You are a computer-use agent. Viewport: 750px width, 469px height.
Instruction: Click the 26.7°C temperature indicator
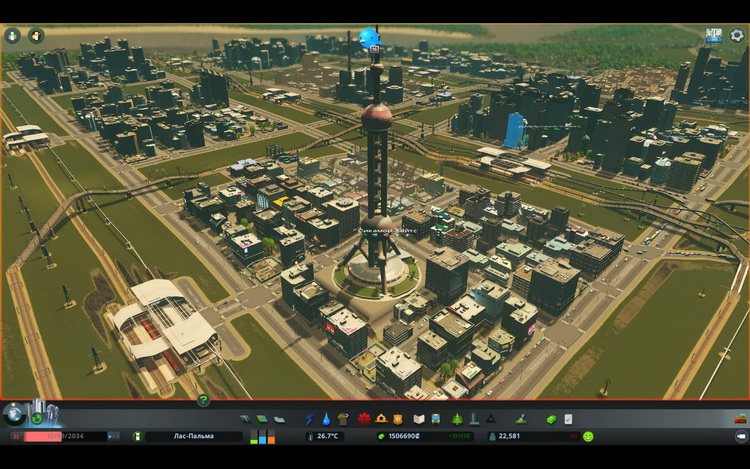pos(324,436)
